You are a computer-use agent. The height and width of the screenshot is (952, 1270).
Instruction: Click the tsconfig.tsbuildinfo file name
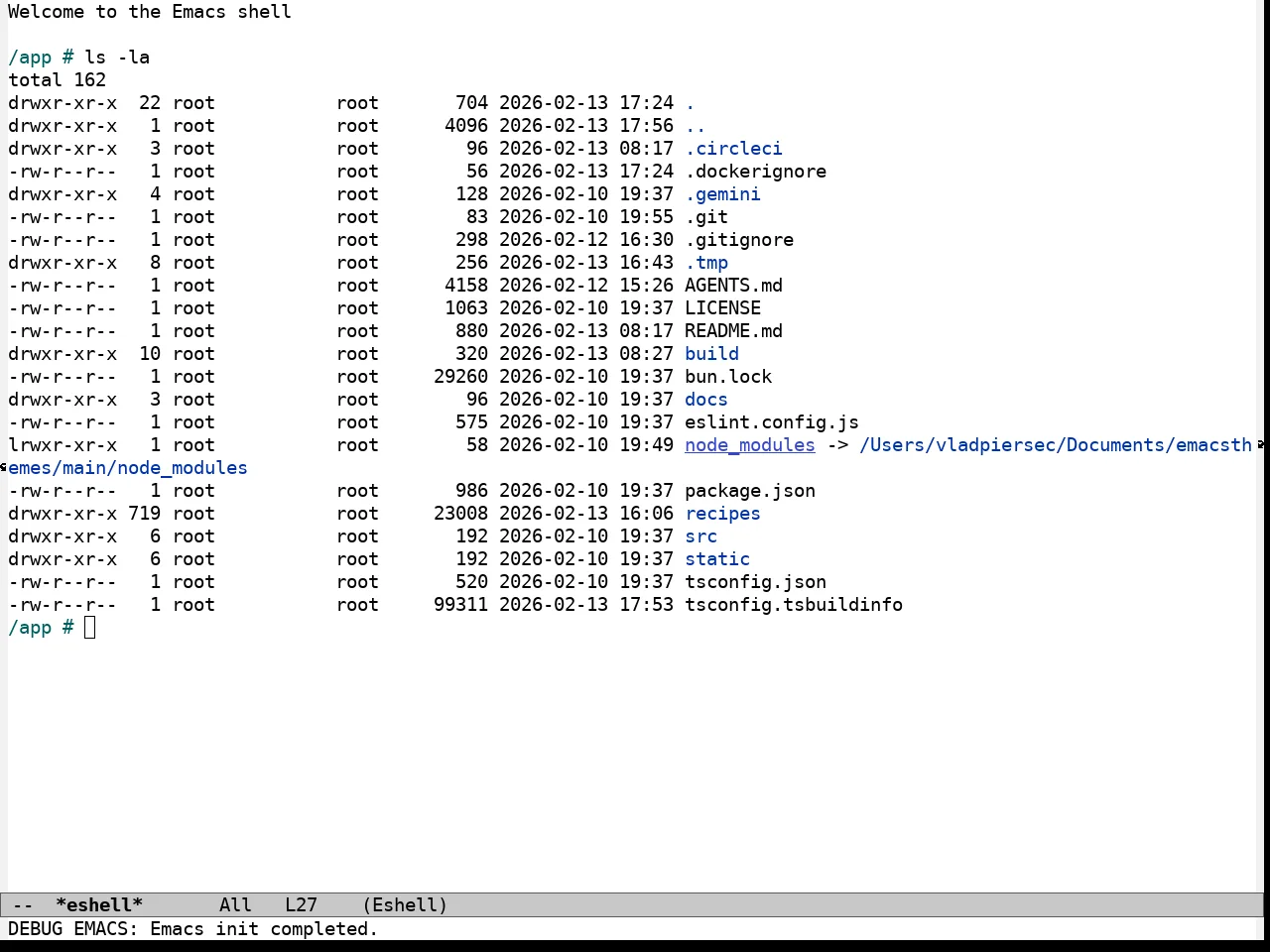pos(794,605)
